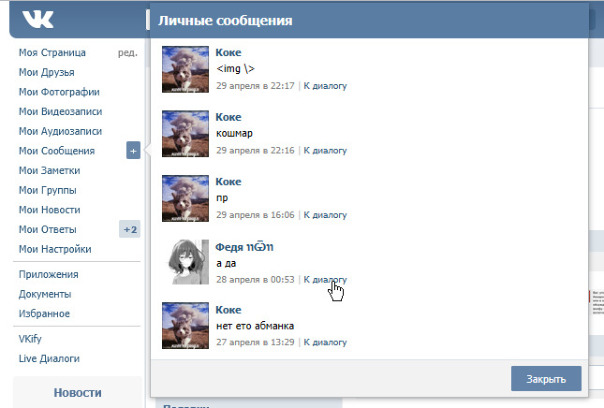Open Мои Аудиозаписи section
Image resolution: width=604 pixels, height=408 pixels.
pos(60,131)
